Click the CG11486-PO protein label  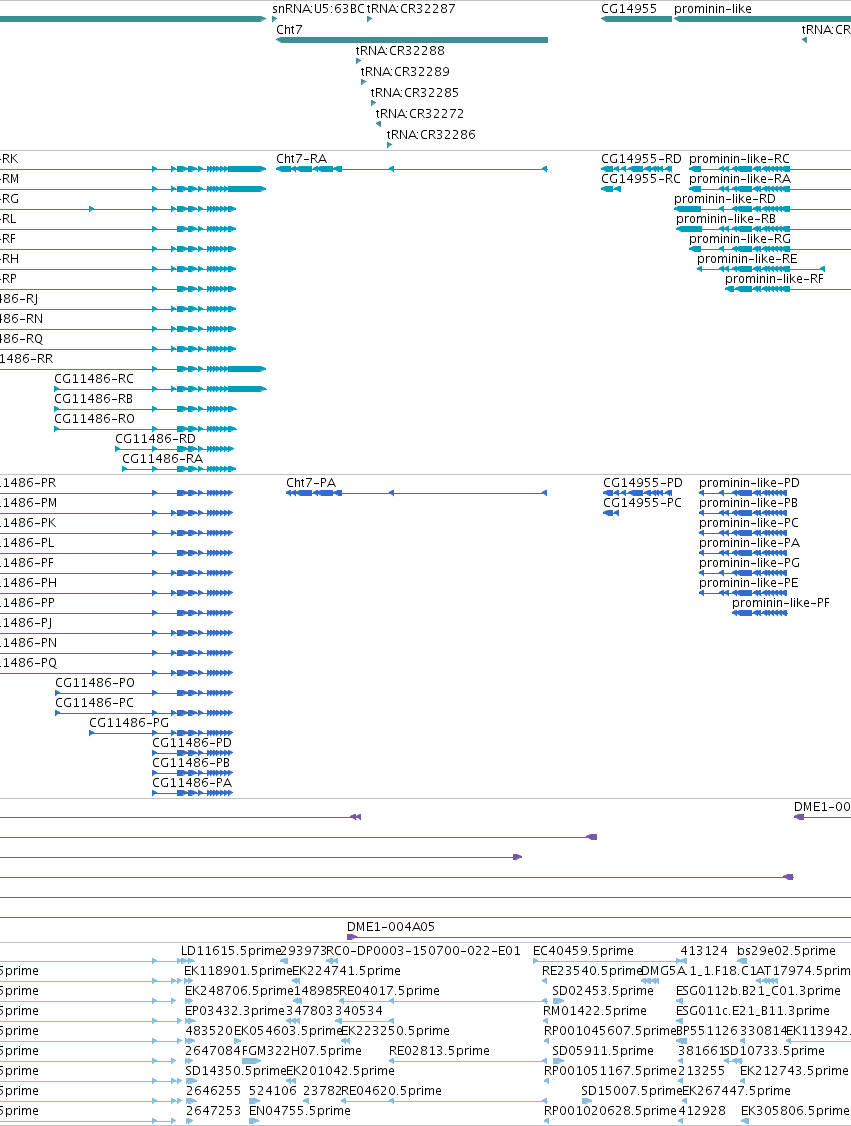pos(95,684)
